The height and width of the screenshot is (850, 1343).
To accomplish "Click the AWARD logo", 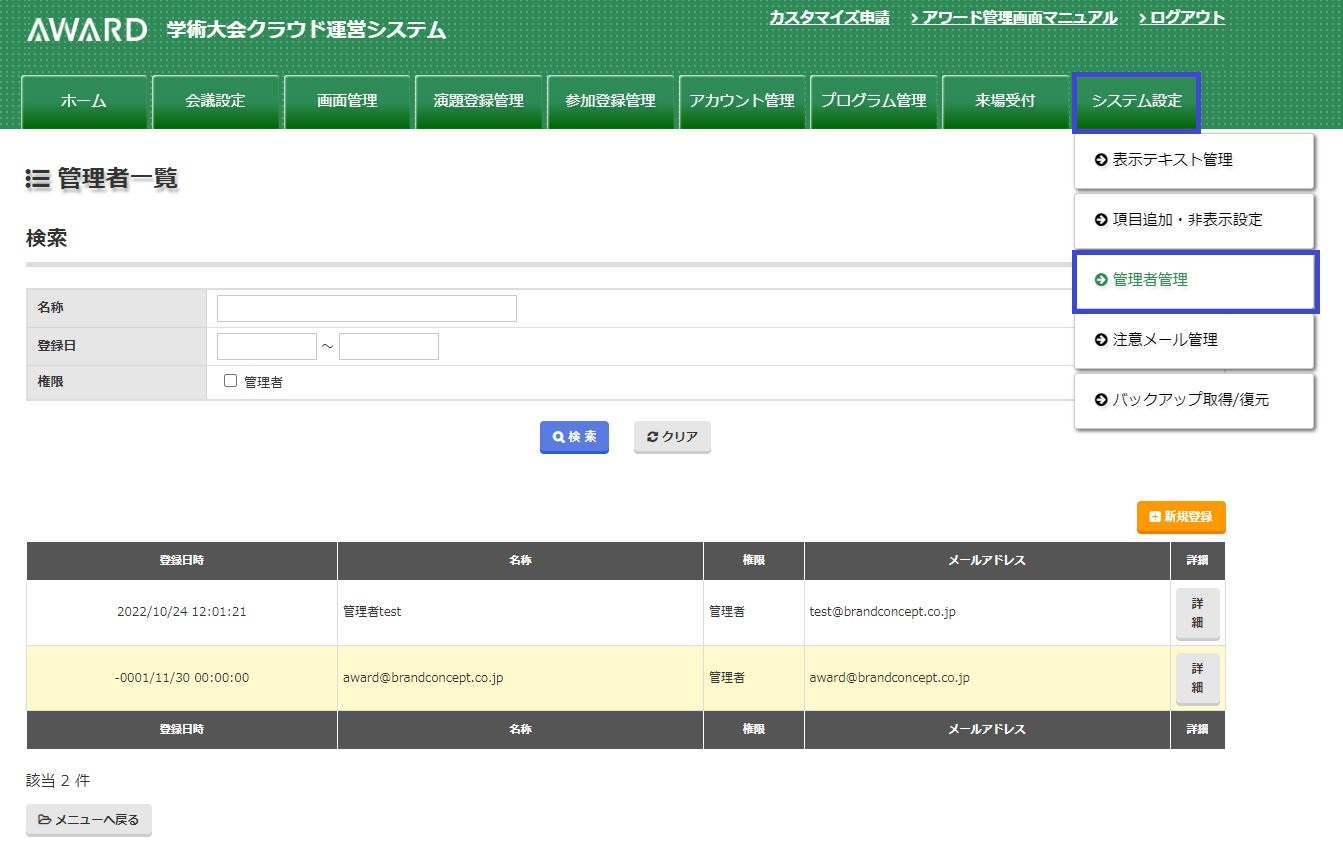I will click(x=87, y=30).
